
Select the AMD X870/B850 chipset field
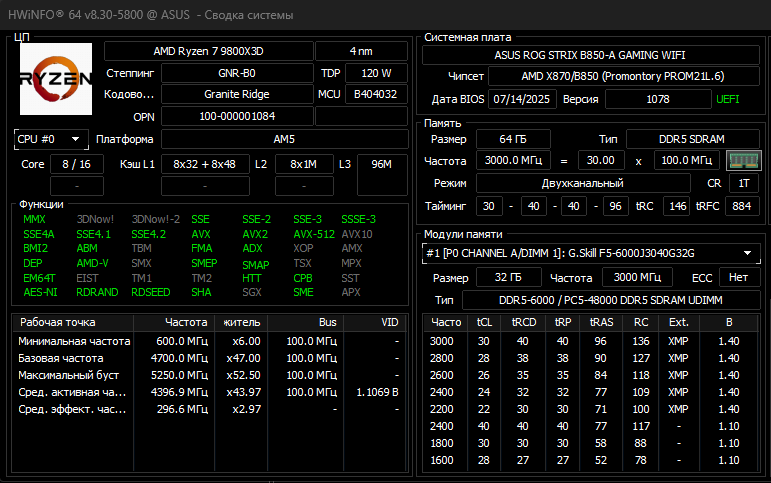pyautogui.click(x=623, y=76)
